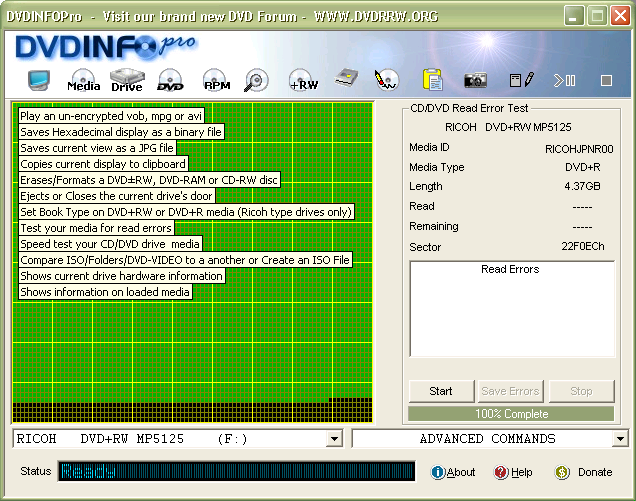Screen dimensions: 636x501
Task: Click the Ready status display
Action: click(x=236, y=471)
